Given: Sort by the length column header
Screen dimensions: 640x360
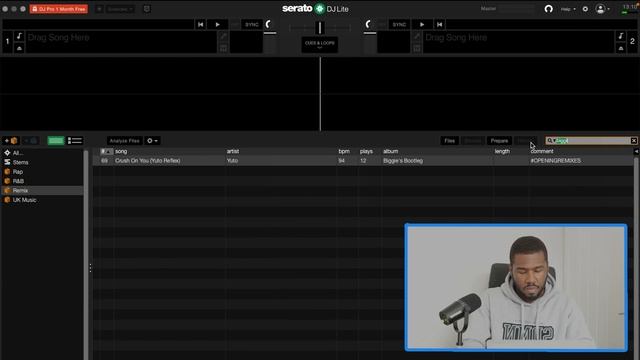Looking at the screenshot, I should pyautogui.click(x=502, y=151).
